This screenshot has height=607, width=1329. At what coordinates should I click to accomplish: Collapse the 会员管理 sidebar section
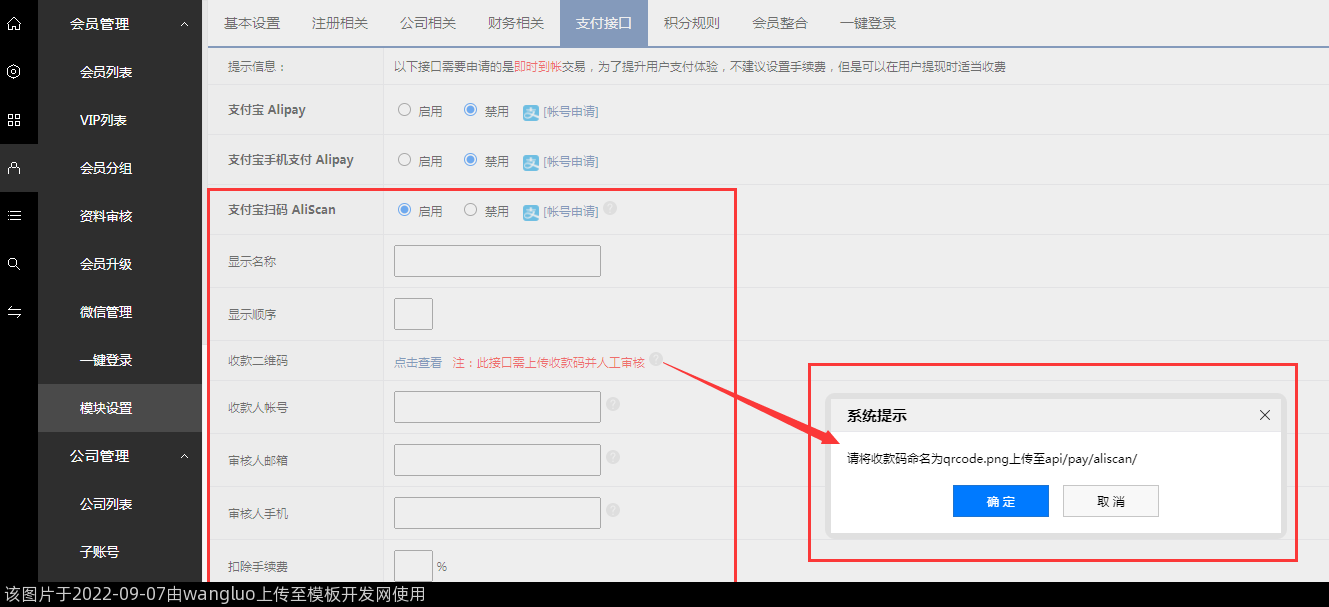click(184, 24)
